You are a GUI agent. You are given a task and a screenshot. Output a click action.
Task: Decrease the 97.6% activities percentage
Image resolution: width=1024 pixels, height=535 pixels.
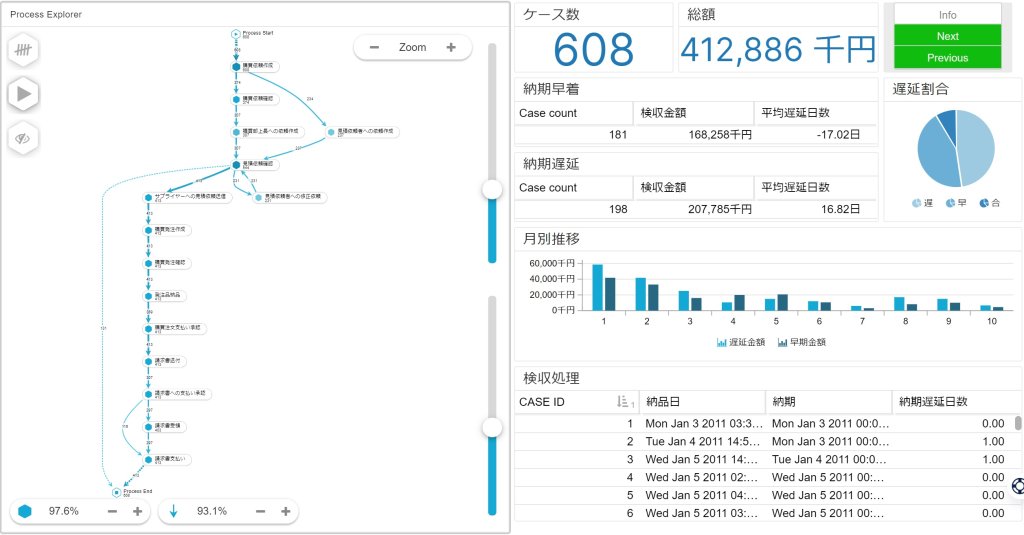(x=112, y=511)
